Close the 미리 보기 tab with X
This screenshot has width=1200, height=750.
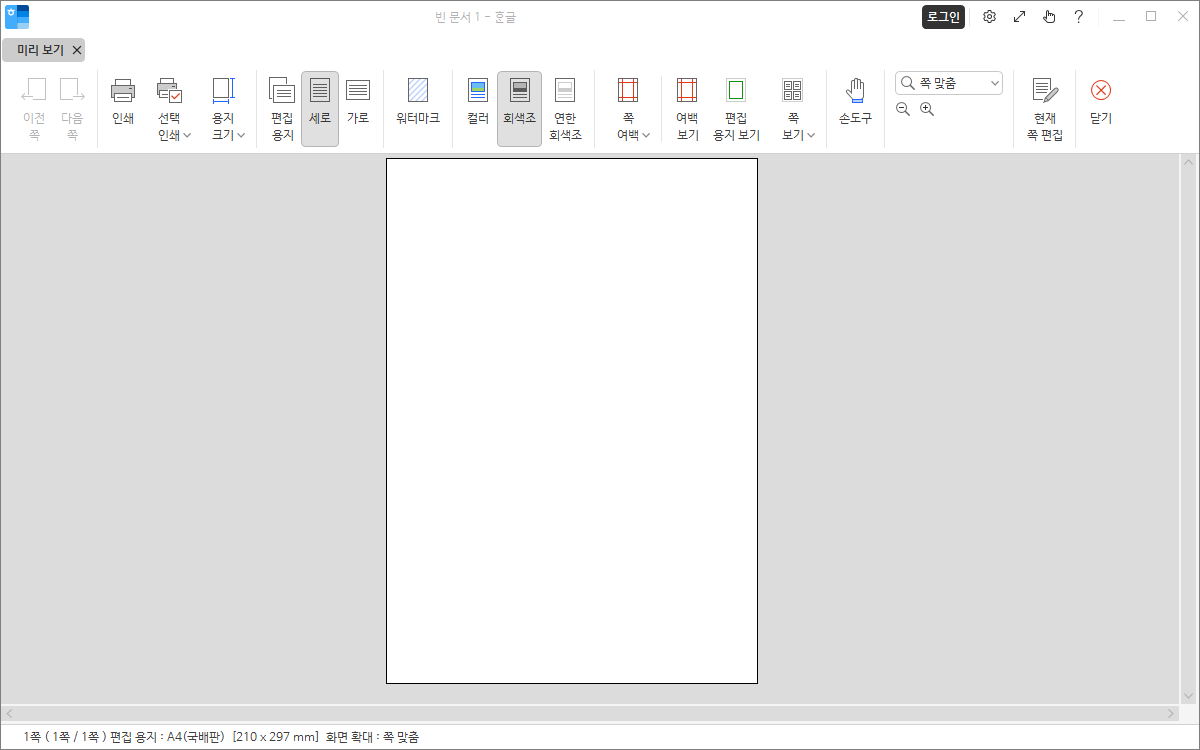point(77,50)
